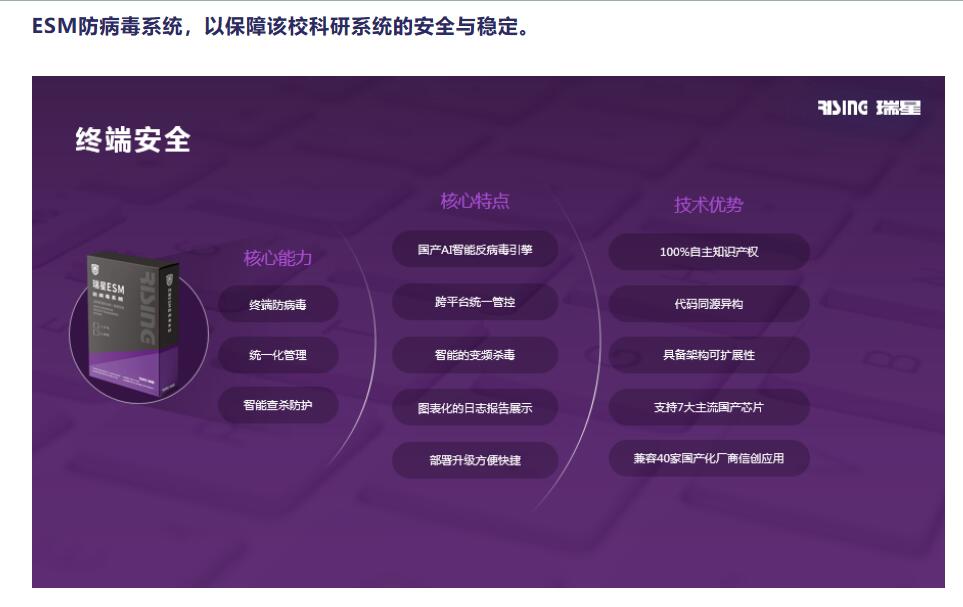Click the 终端安全 title
Screen dimensions: 963x607
click(133, 140)
